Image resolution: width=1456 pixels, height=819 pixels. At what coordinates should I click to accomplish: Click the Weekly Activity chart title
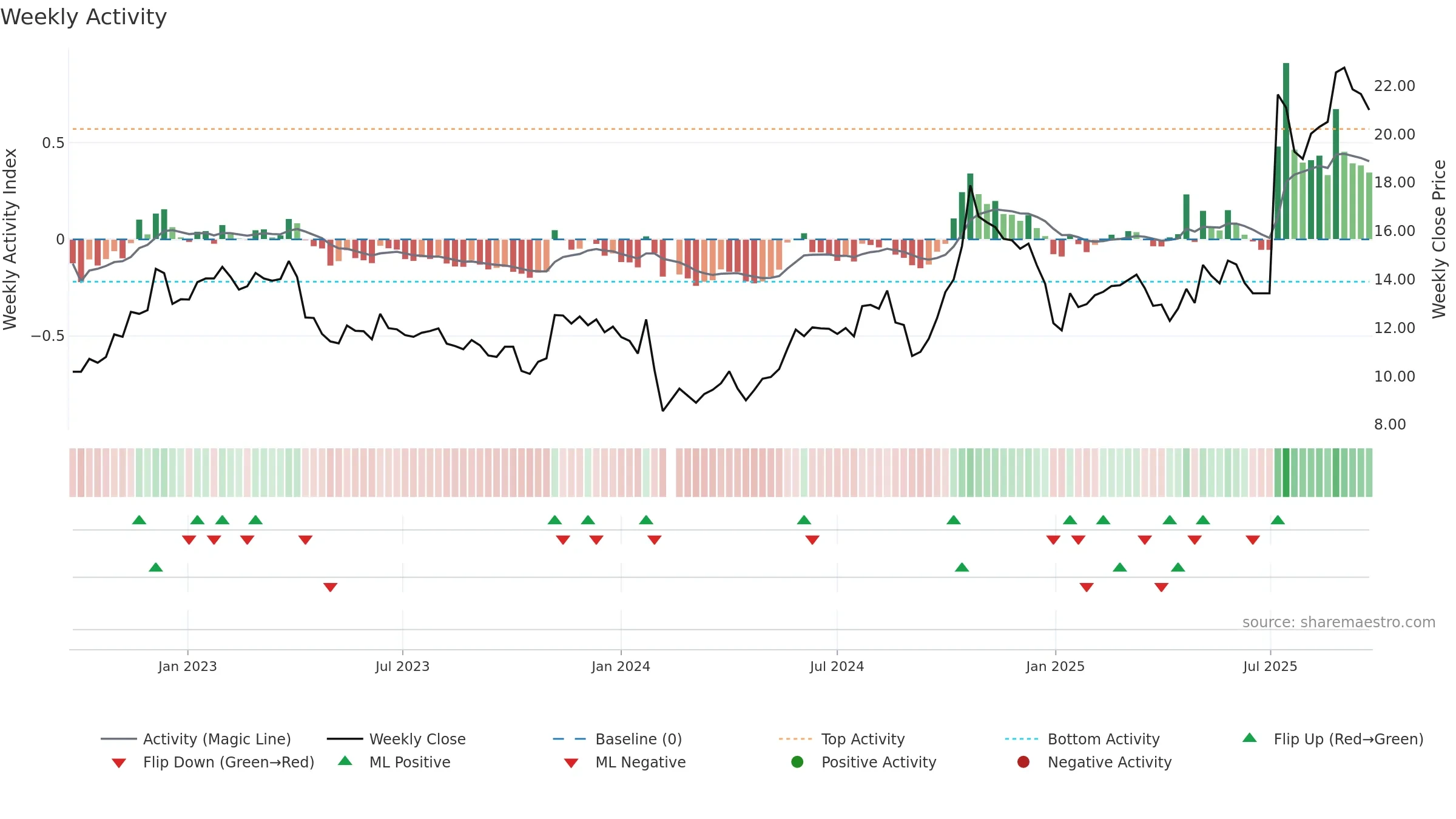click(84, 17)
